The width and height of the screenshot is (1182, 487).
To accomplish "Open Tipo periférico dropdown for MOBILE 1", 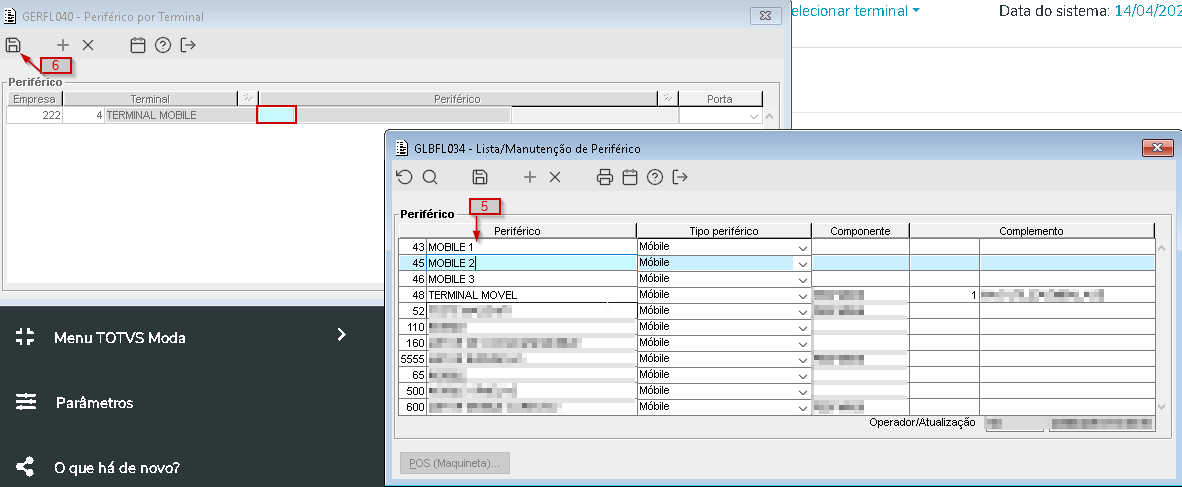I will coord(803,248).
